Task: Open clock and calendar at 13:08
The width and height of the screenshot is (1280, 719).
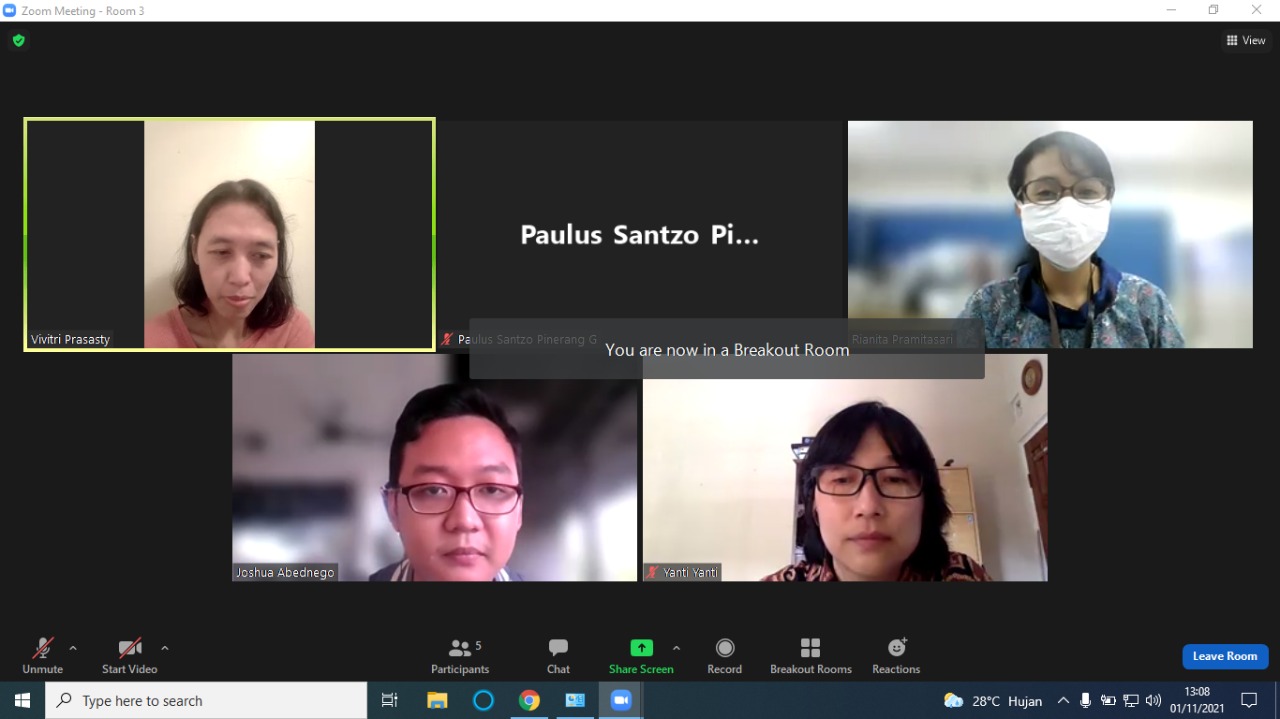Action: (x=1197, y=700)
